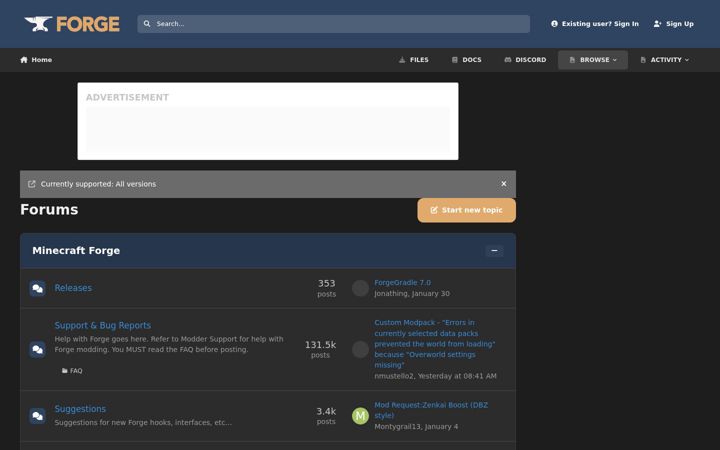Click Montygrail13's green M avatar
This screenshot has height=450, width=720.
(360, 416)
